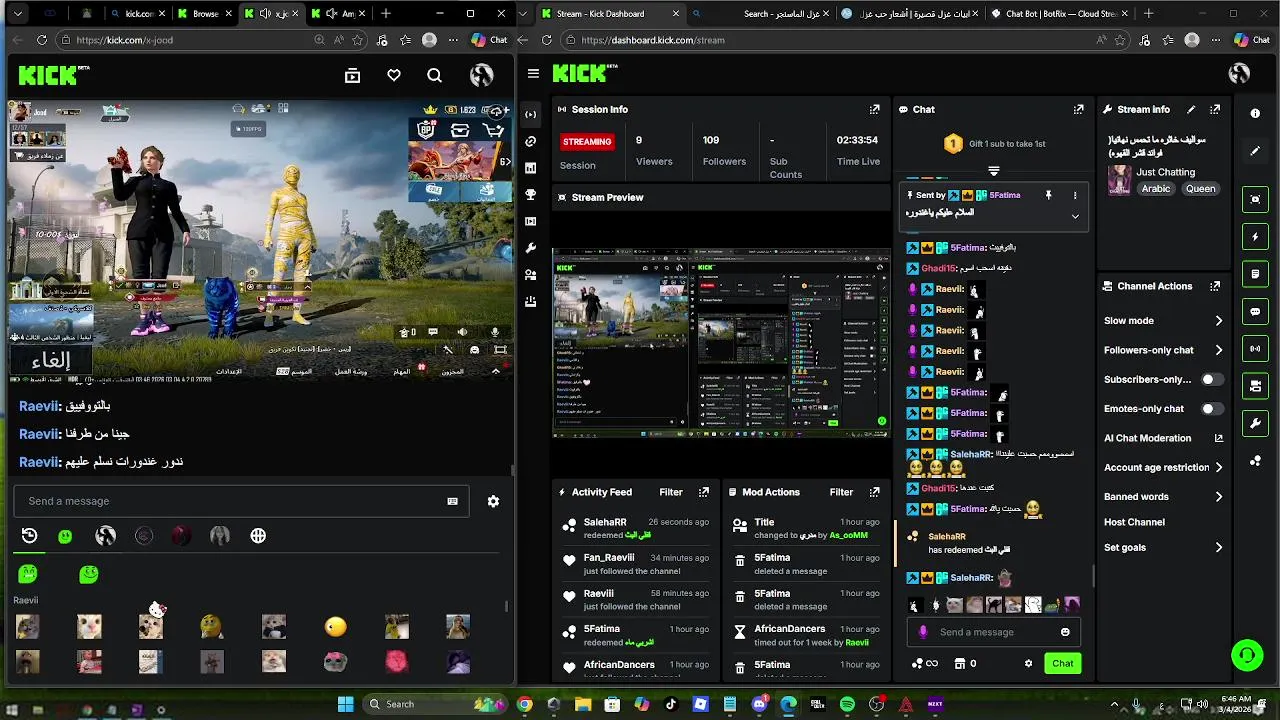This screenshot has height=720, width=1280.
Task: Open the search icon on Kick header
Action: coord(434,75)
